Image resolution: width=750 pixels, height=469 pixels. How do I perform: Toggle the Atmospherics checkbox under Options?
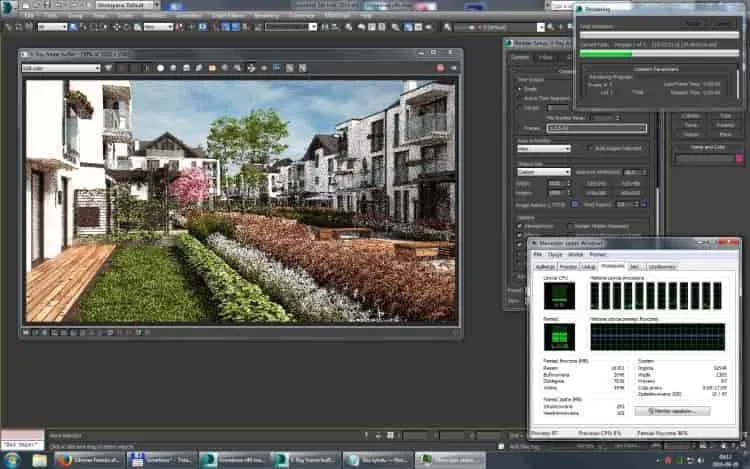[x=520, y=226]
